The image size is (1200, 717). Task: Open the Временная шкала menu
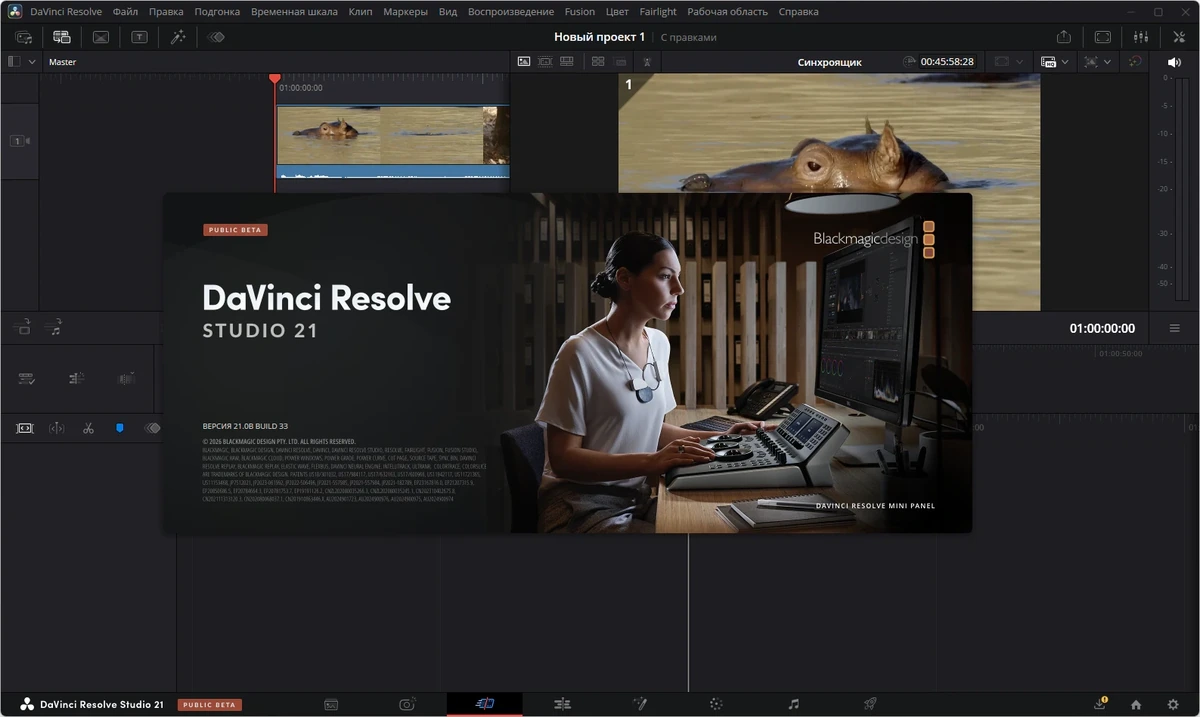[295, 12]
